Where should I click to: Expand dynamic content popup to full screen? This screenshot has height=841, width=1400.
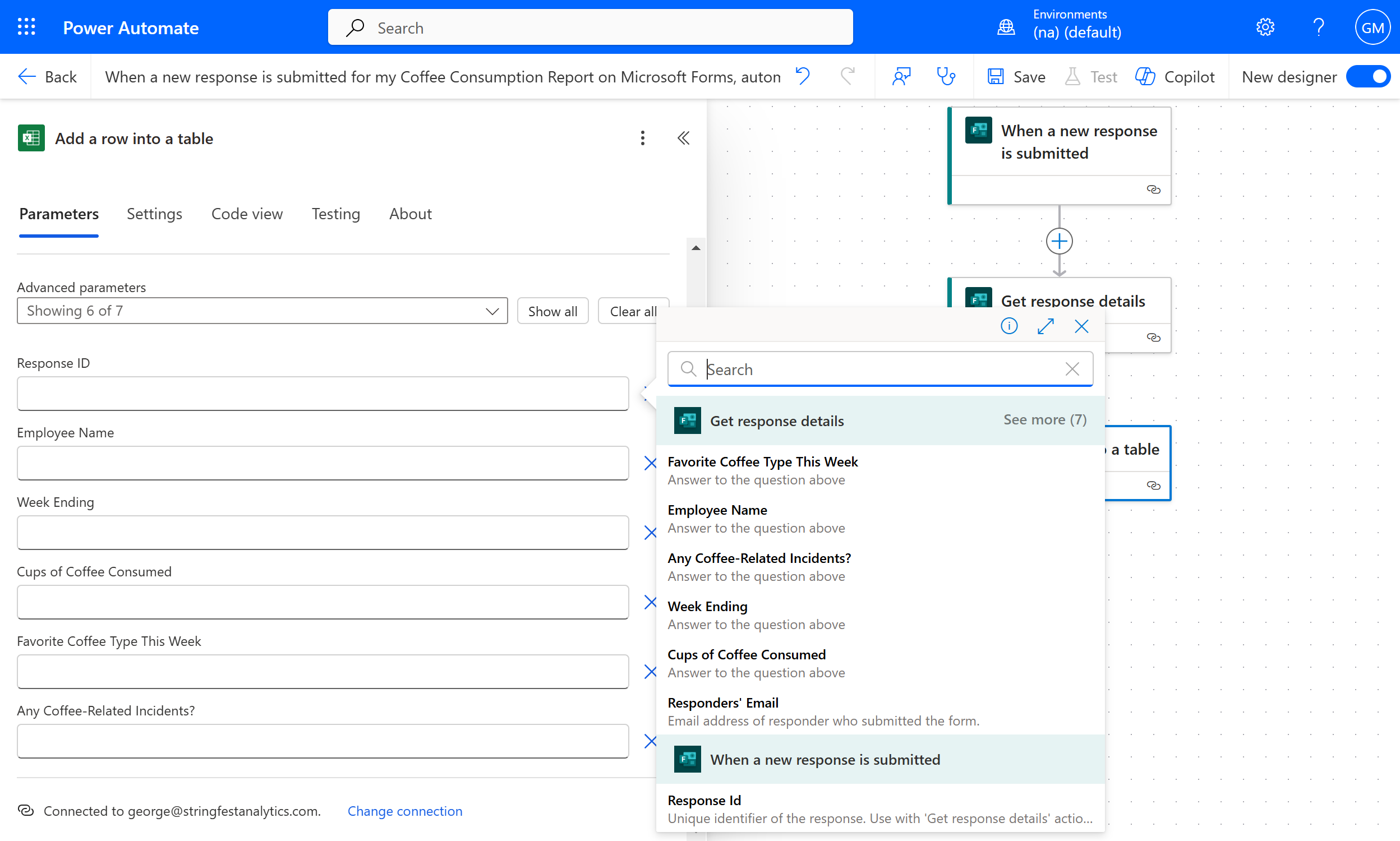pos(1045,326)
